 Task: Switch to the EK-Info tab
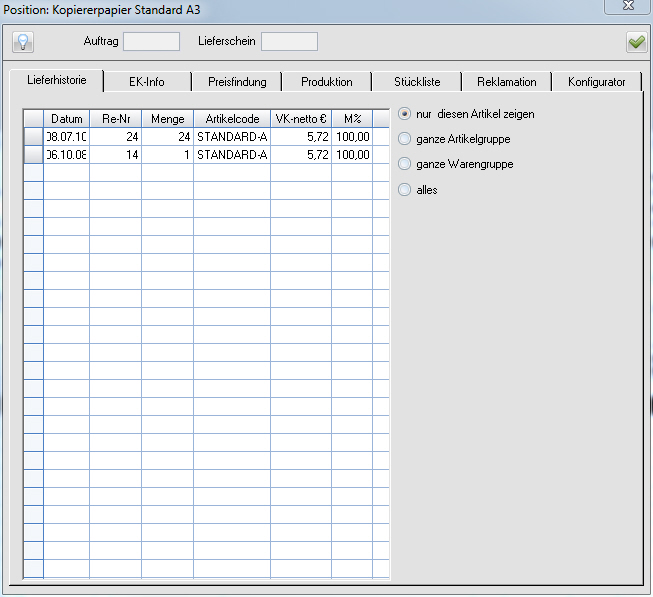(147, 82)
